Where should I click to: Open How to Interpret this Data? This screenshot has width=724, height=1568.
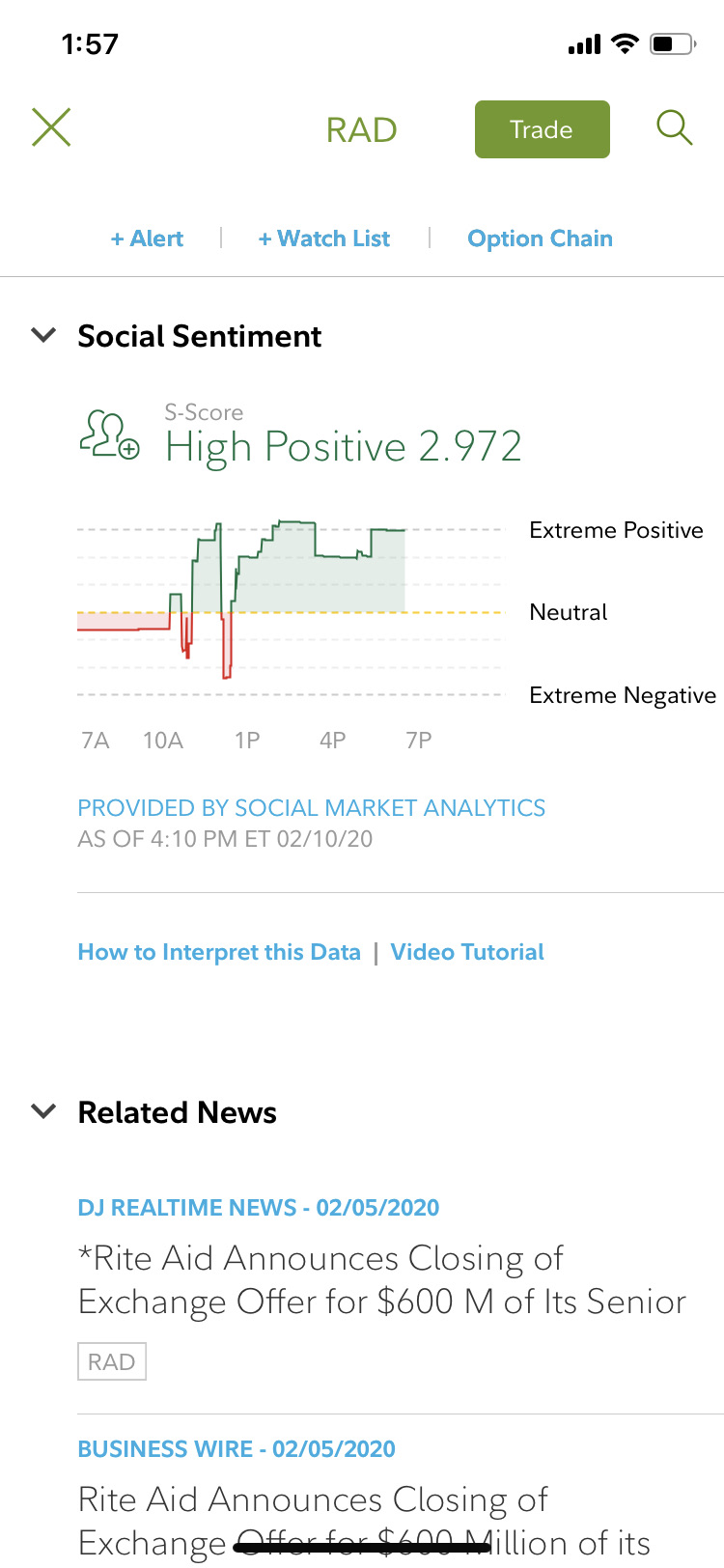pos(219,952)
